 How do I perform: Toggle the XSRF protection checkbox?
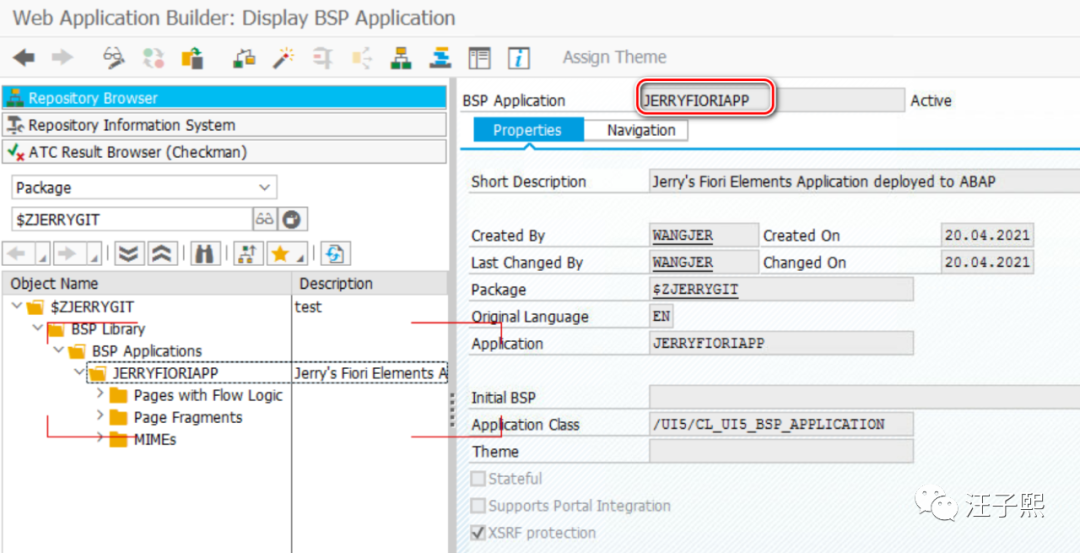pos(477,533)
